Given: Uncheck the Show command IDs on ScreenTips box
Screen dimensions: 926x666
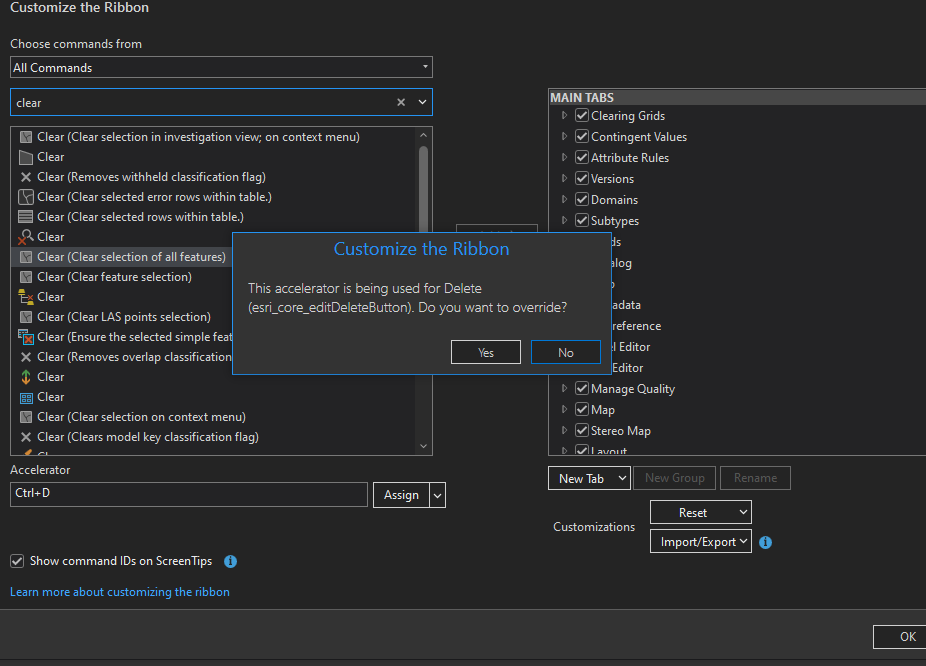Looking at the screenshot, I should tap(16, 561).
